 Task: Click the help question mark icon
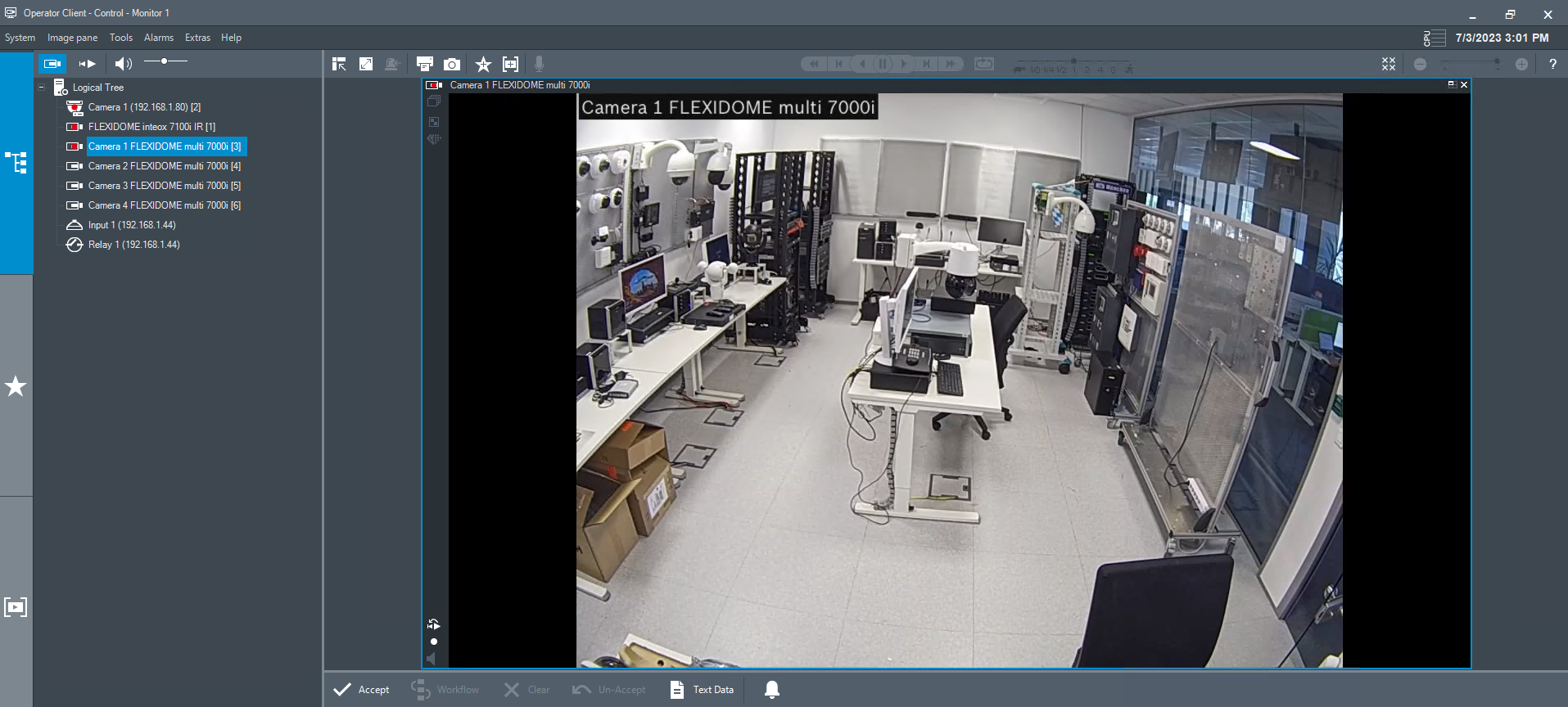coord(1552,64)
